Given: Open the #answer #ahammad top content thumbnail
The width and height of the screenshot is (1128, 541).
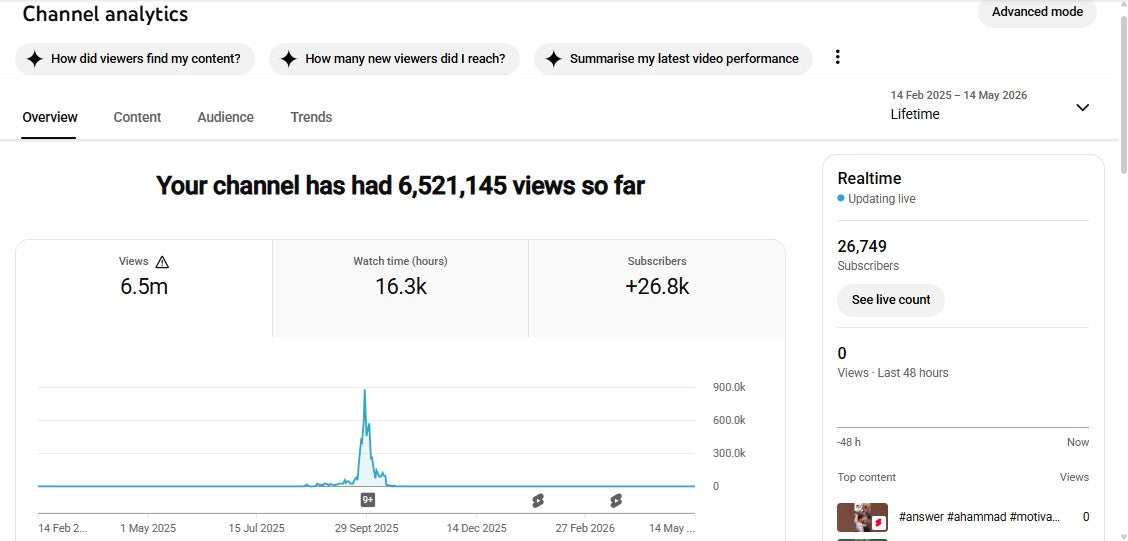Looking at the screenshot, I should [x=862, y=517].
